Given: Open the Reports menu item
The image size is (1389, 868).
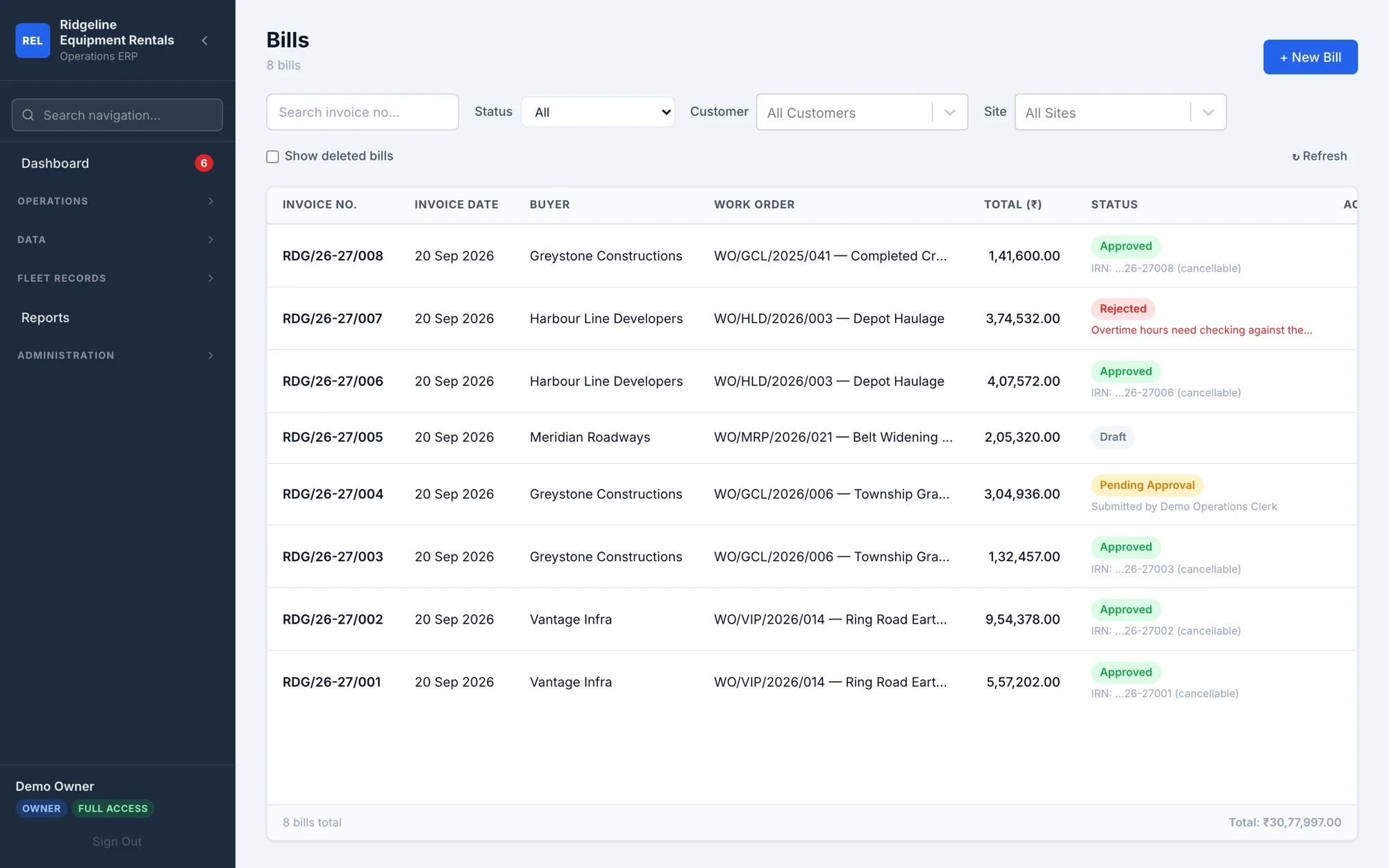Looking at the screenshot, I should point(117,317).
